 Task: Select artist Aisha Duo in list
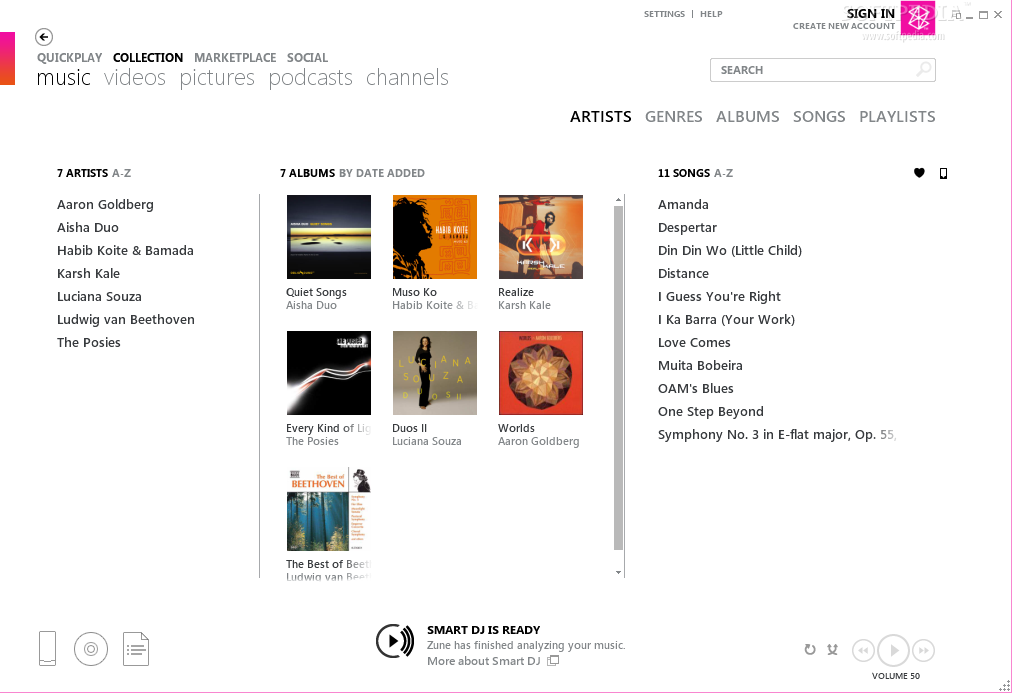point(88,227)
